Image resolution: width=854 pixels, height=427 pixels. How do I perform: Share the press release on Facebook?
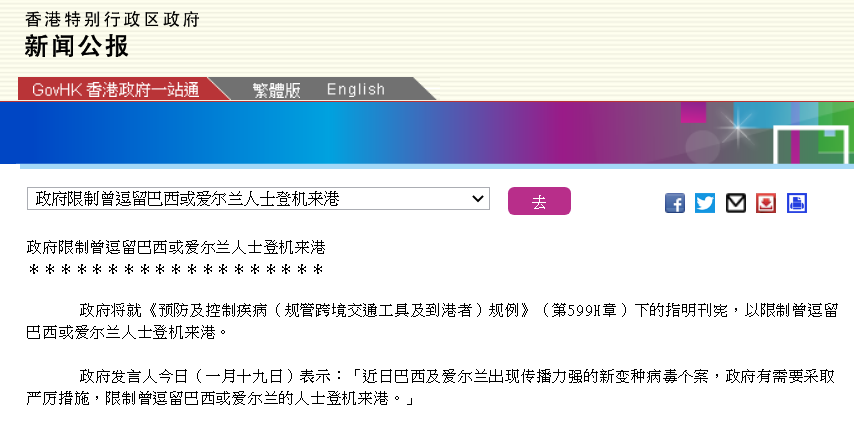click(x=675, y=203)
